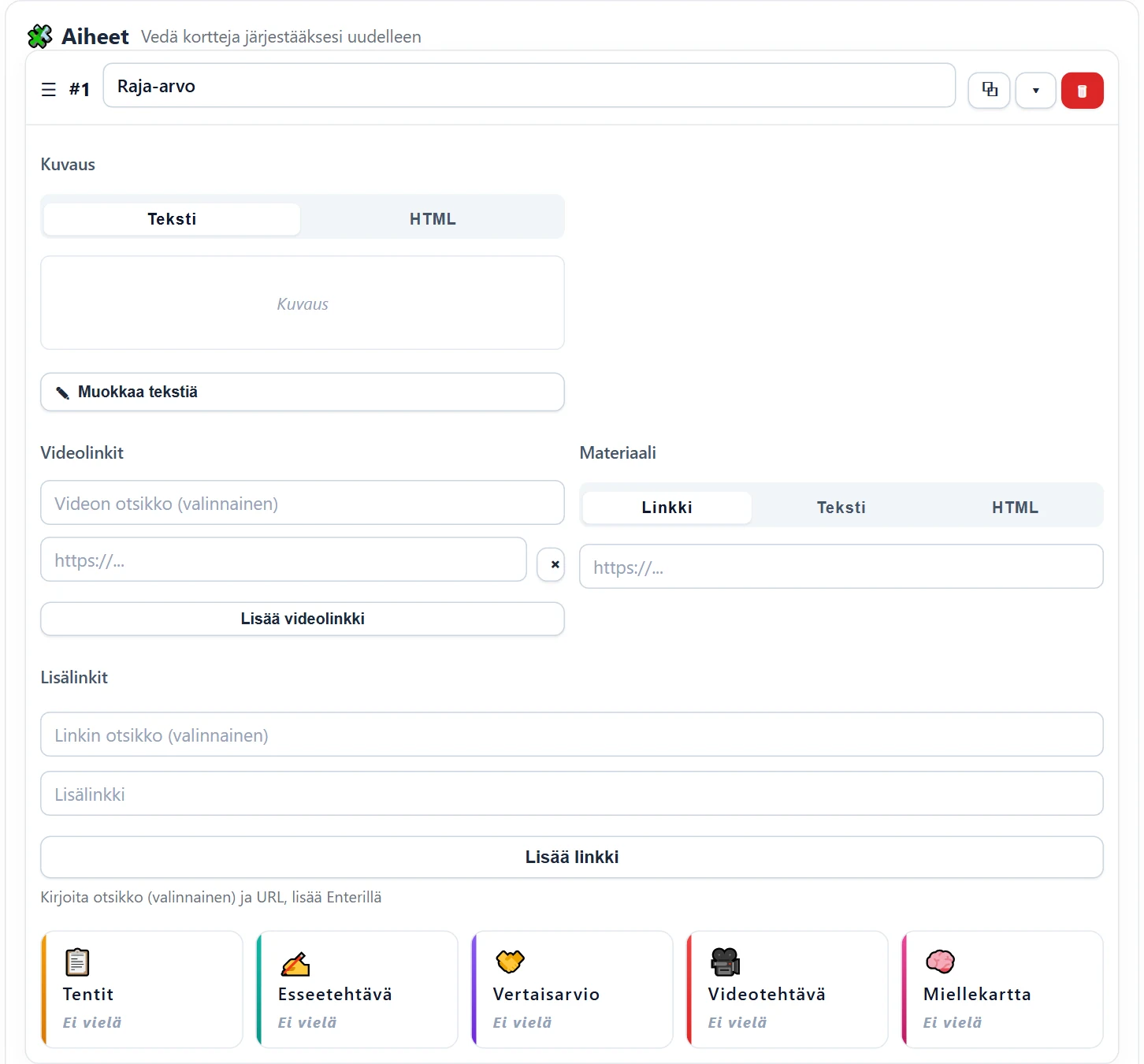Click the Esseetehtävä writing icon

click(295, 962)
